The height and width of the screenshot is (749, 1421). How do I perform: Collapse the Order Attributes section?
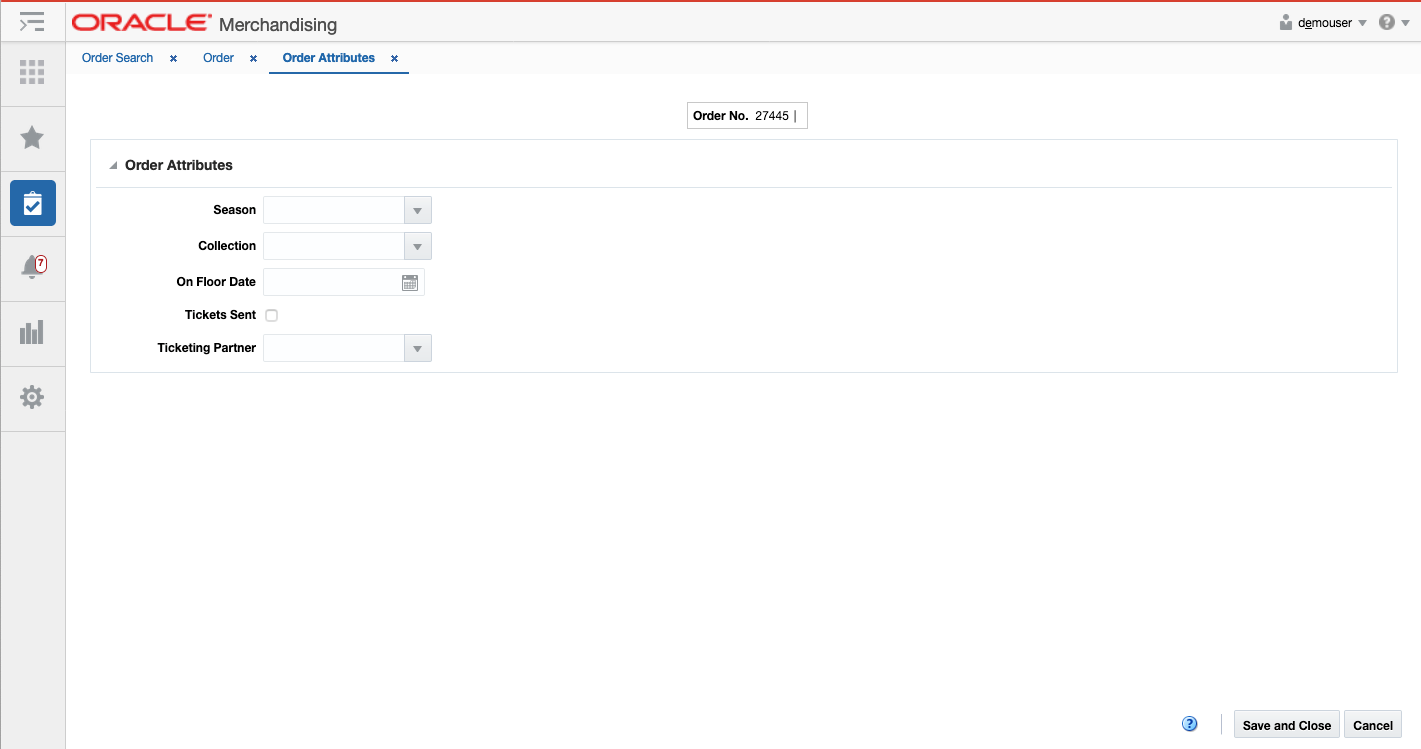(x=113, y=164)
